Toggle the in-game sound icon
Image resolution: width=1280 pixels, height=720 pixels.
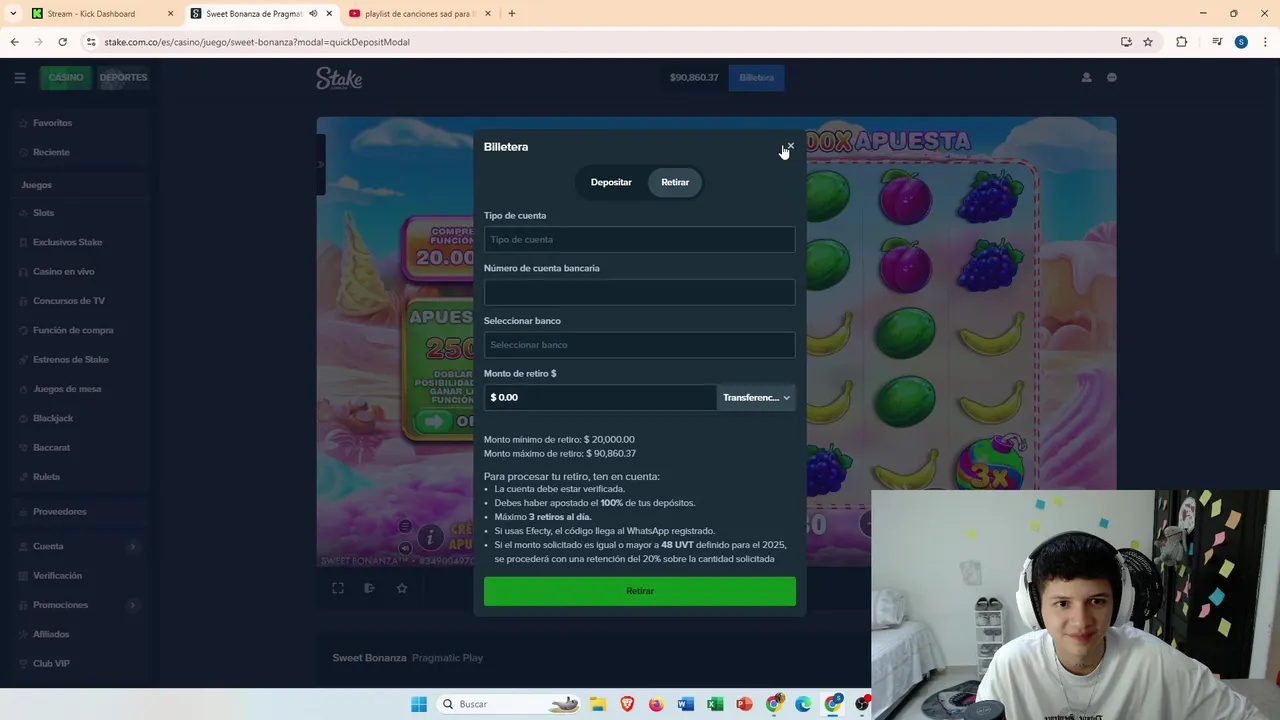(x=405, y=548)
